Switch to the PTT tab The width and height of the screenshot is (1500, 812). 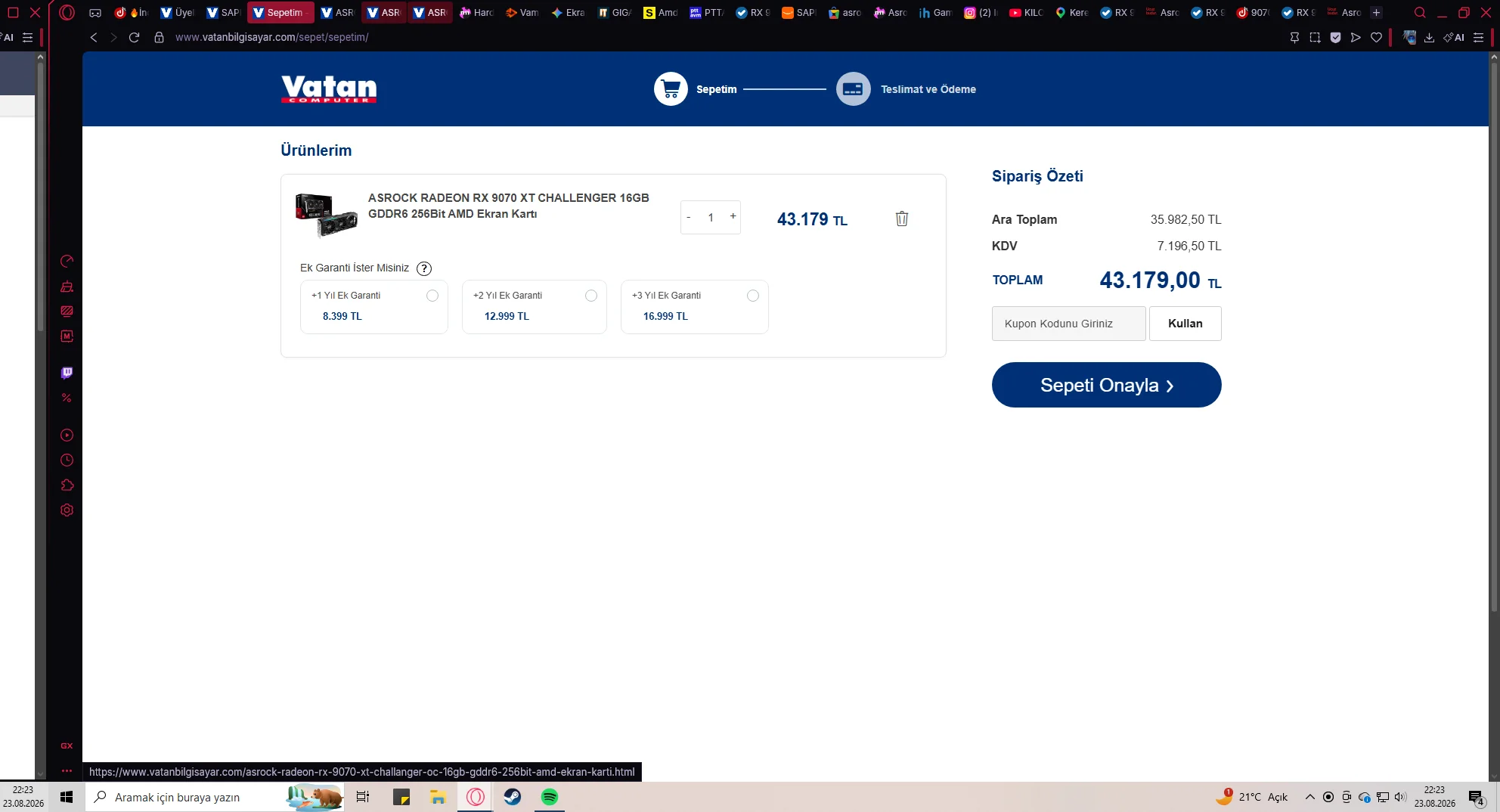tap(706, 13)
